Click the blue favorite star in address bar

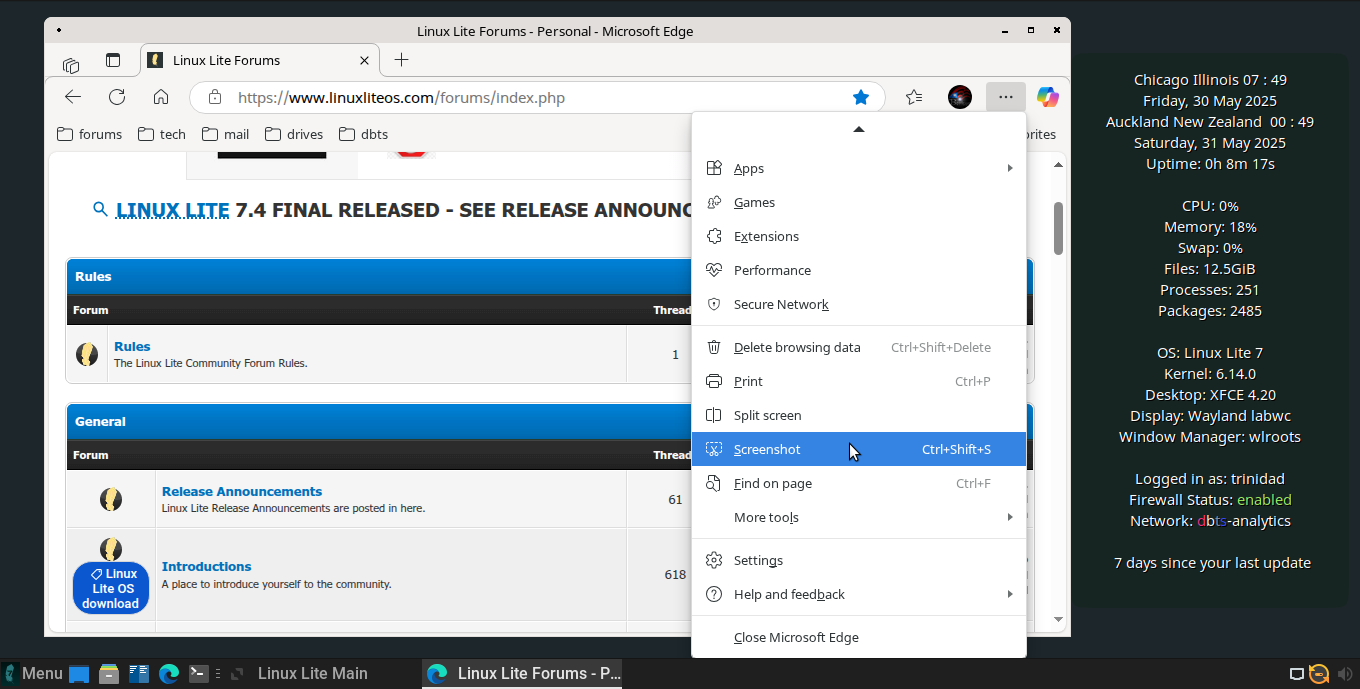(861, 97)
